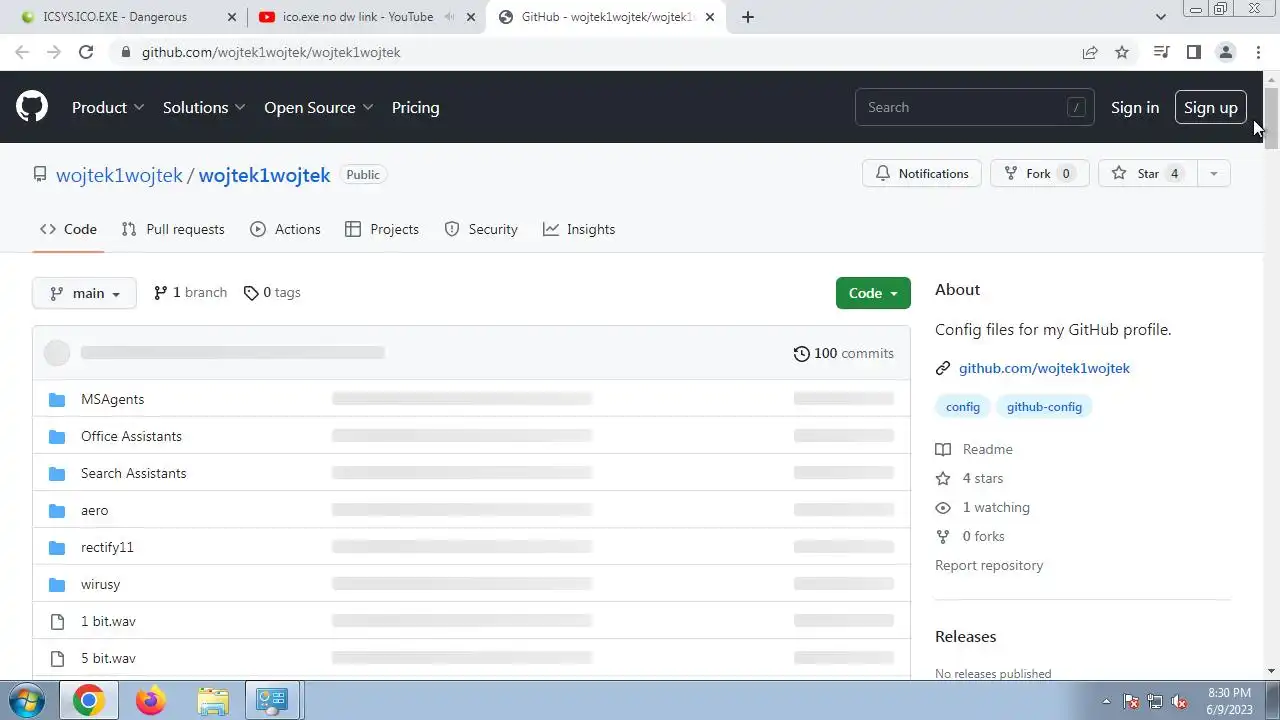Image resolution: width=1280 pixels, height=720 pixels.
Task: Open the 100 commits link
Action: 844,353
